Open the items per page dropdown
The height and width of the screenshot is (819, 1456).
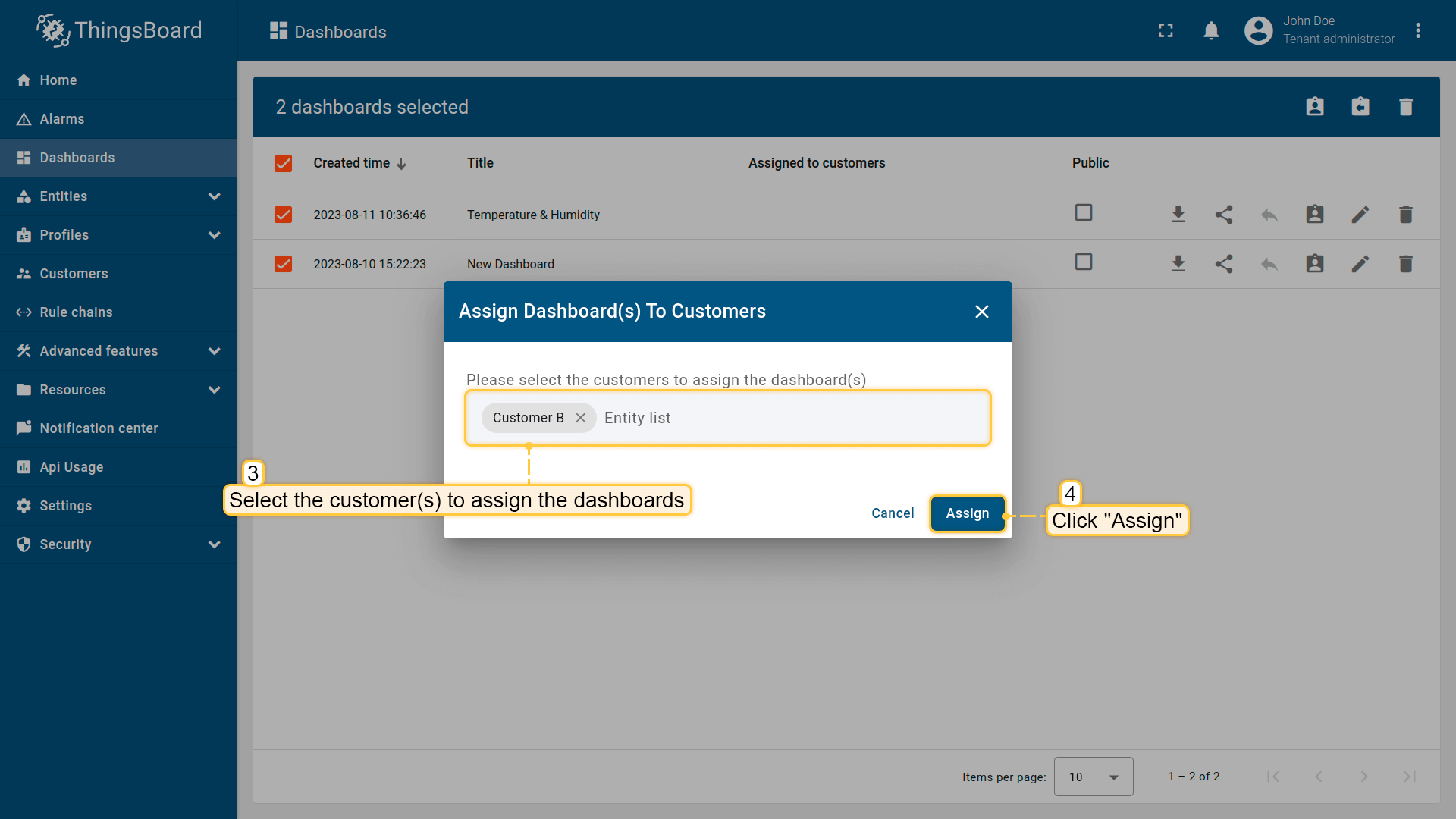tap(1093, 777)
